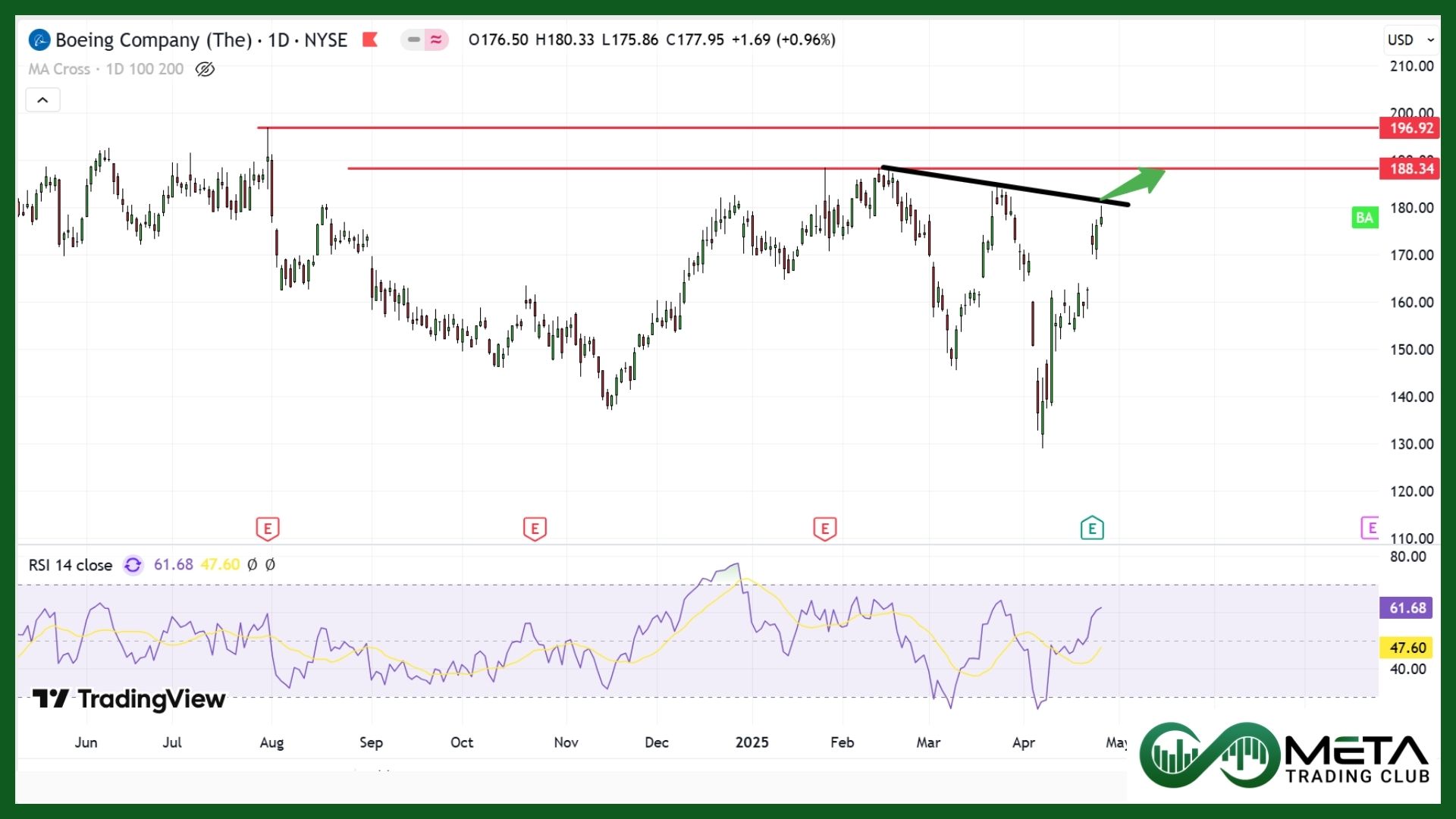The image size is (1456, 819).
Task: Click the Boeing Company (The) symbol title
Action: tap(154, 39)
